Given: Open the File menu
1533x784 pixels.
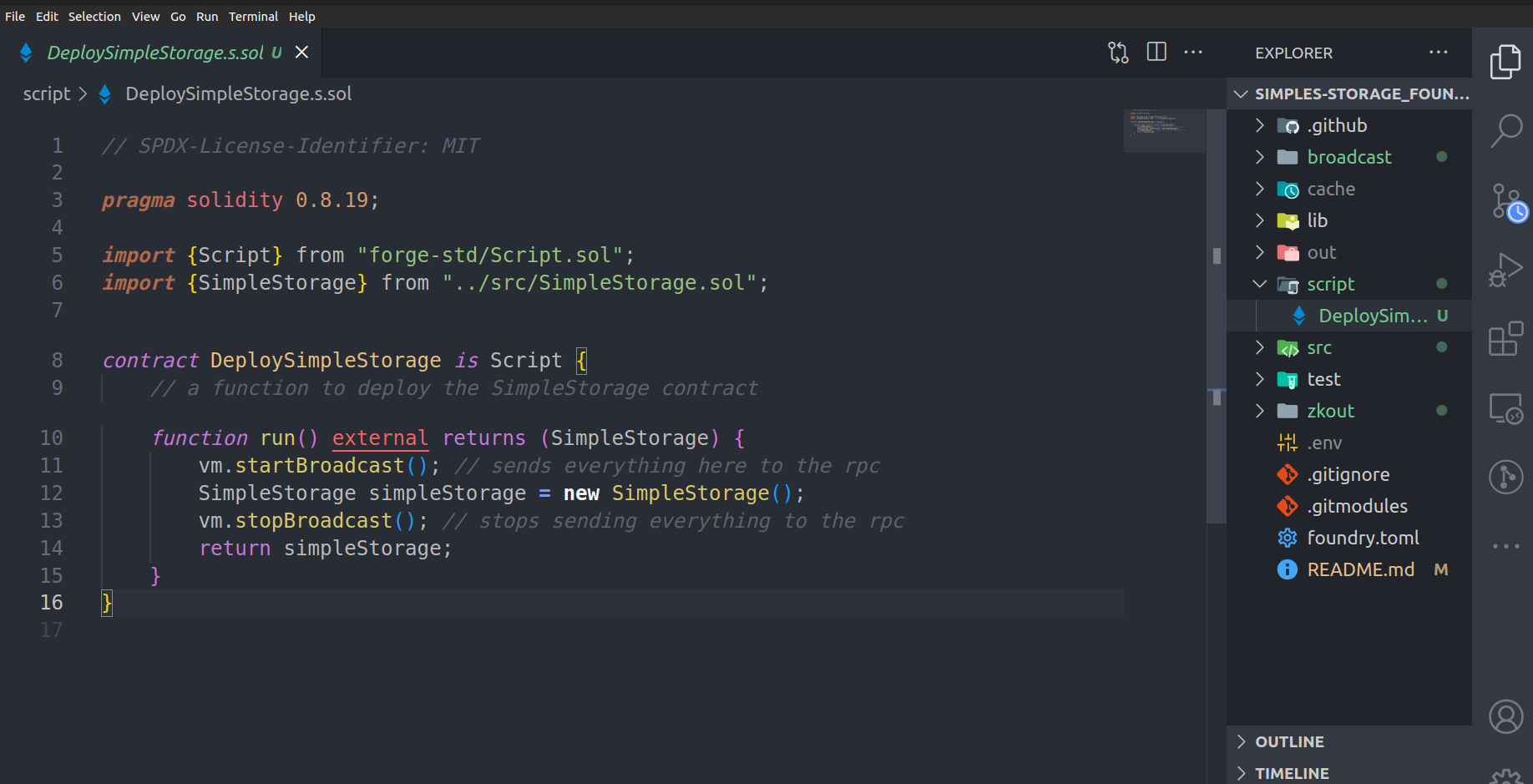Looking at the screenshot, I should click(x=15, y=16).
